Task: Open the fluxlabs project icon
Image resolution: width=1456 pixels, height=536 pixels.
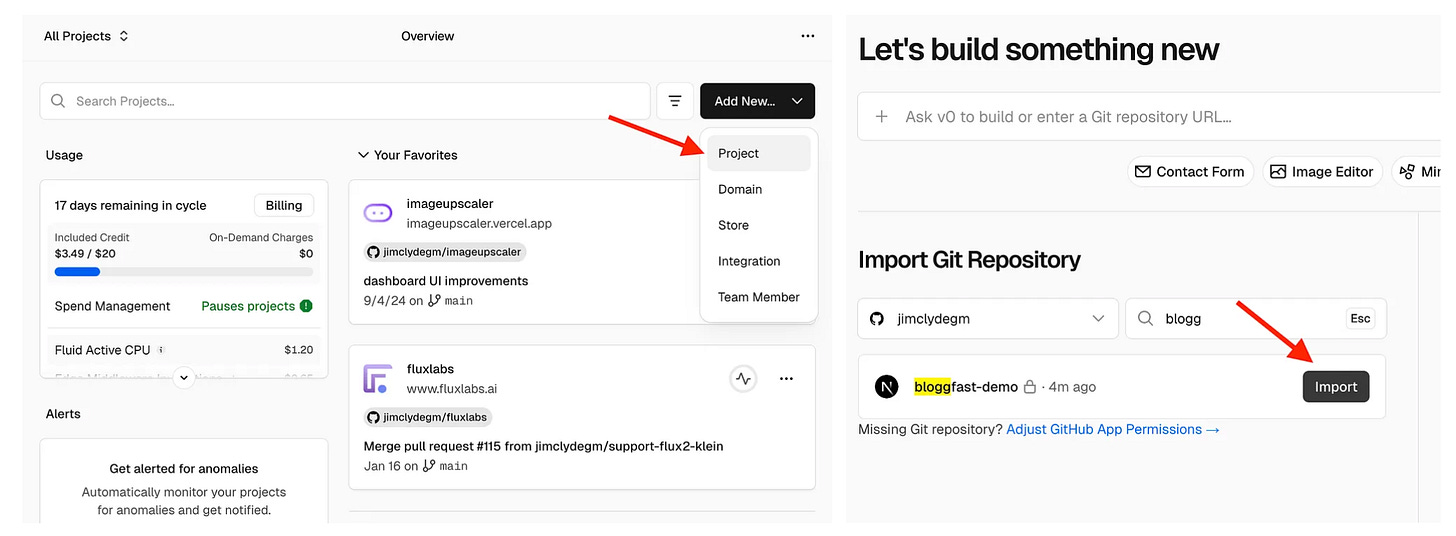Action: coord(378,379)
